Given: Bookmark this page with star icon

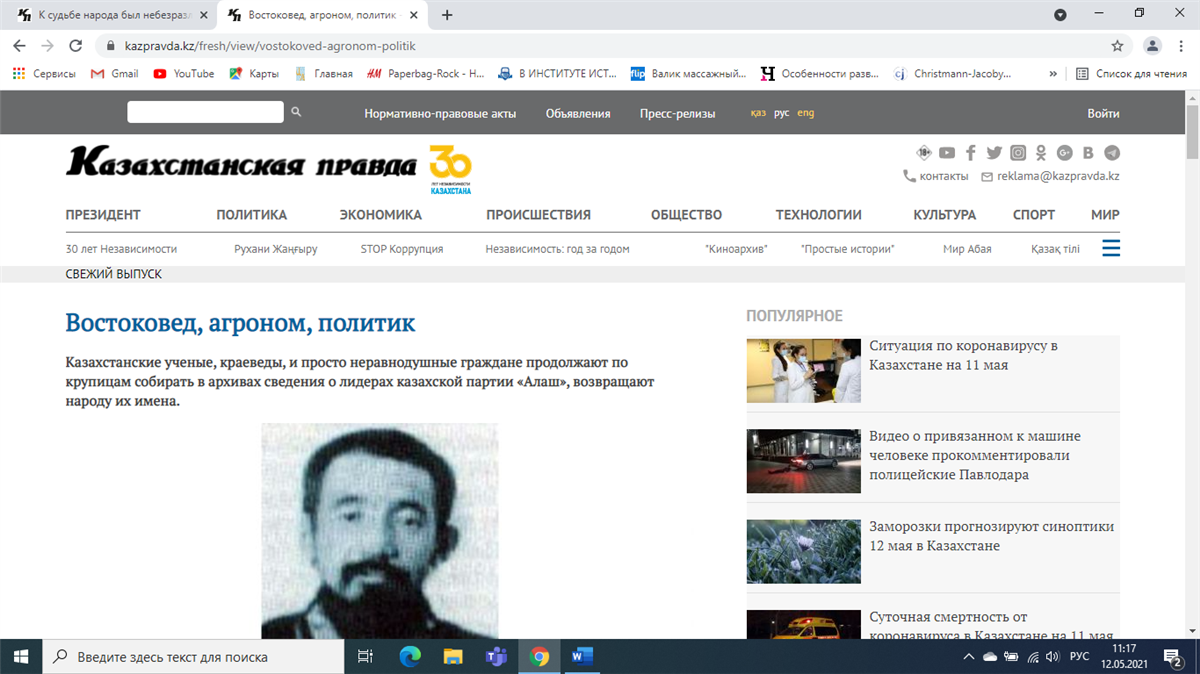Looking at the screenshot, I should point(1117,46).
